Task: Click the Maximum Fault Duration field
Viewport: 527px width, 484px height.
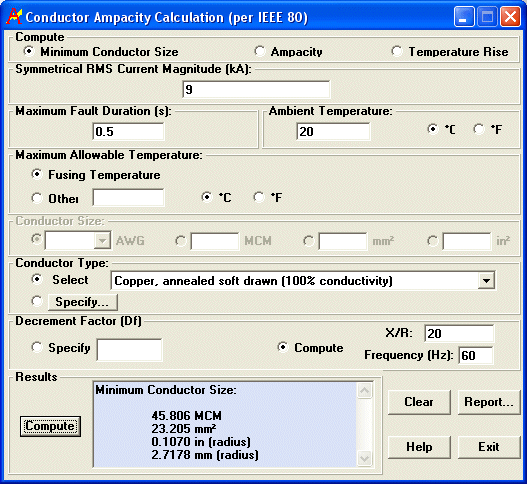Action: (128, 131)
